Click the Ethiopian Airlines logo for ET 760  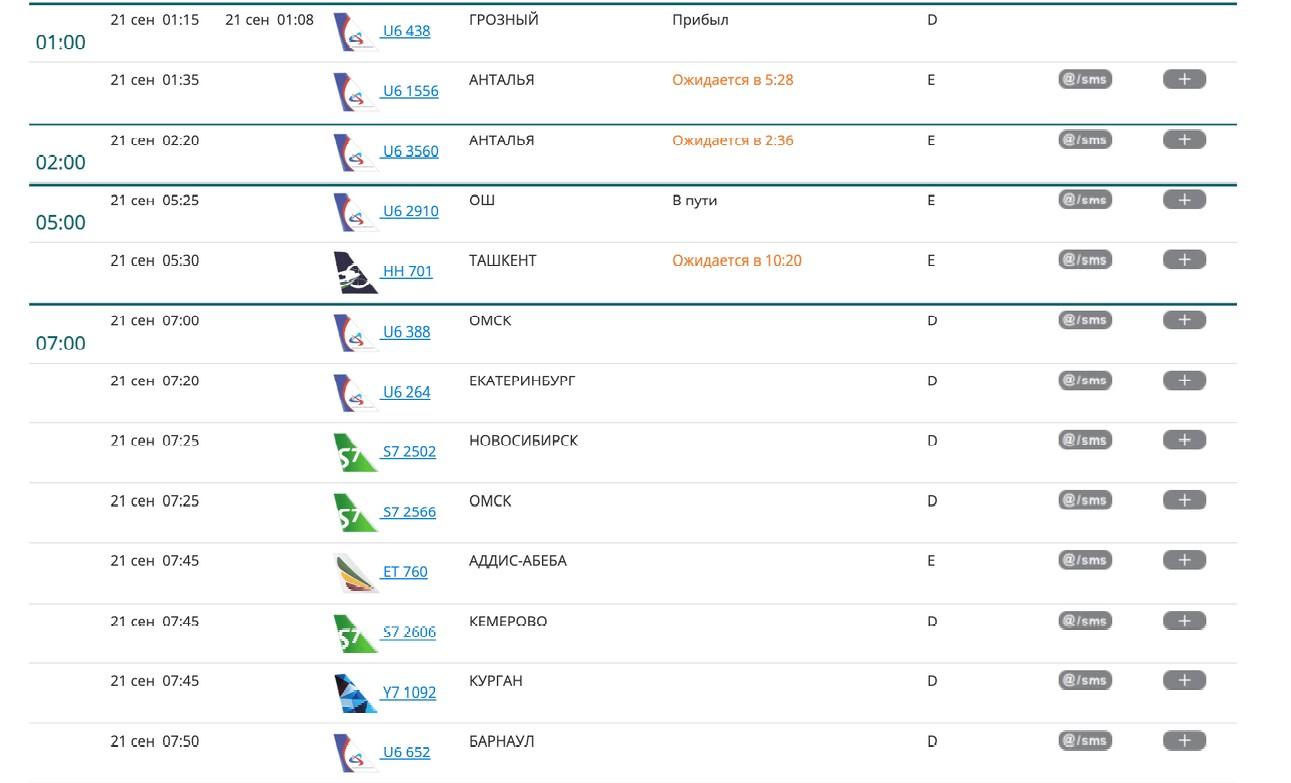click(355, 573)
